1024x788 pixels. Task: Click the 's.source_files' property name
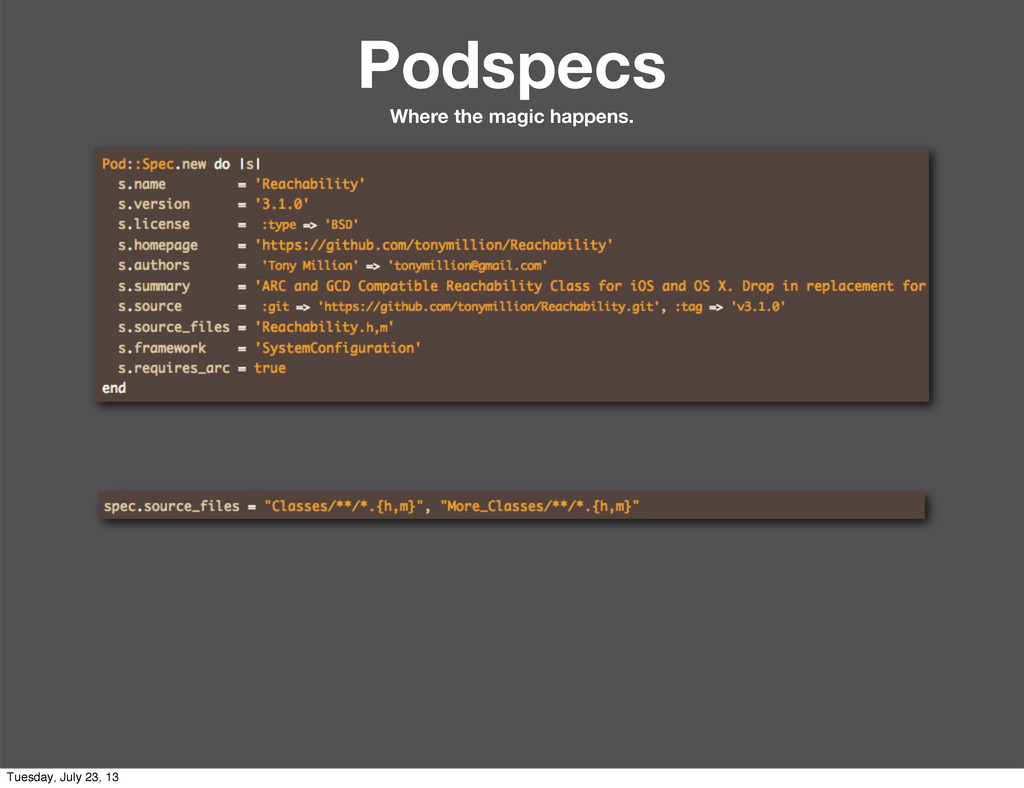[x=174, y=327]
